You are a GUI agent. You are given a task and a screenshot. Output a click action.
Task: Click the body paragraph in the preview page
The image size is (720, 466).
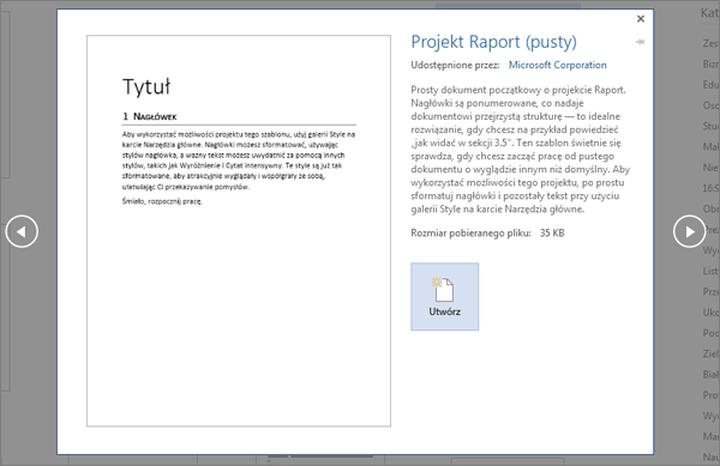click(238, 160)
